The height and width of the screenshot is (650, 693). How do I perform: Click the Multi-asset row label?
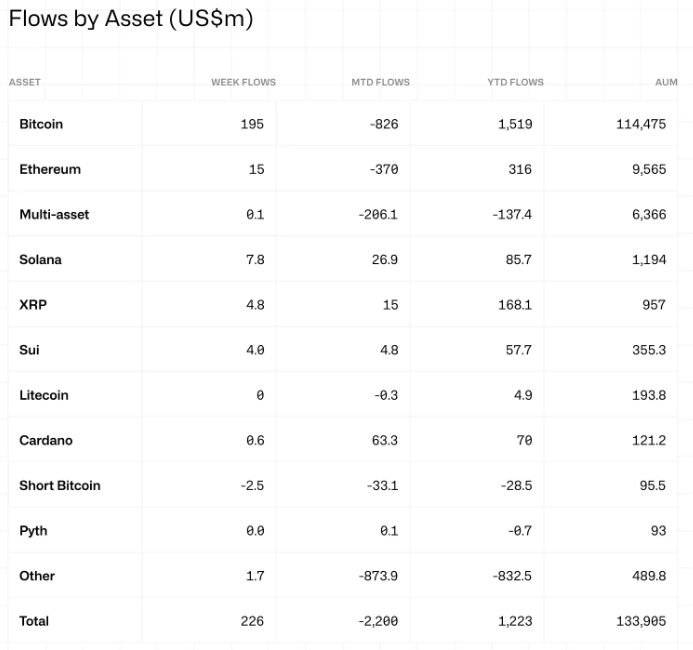click(54, 214)
